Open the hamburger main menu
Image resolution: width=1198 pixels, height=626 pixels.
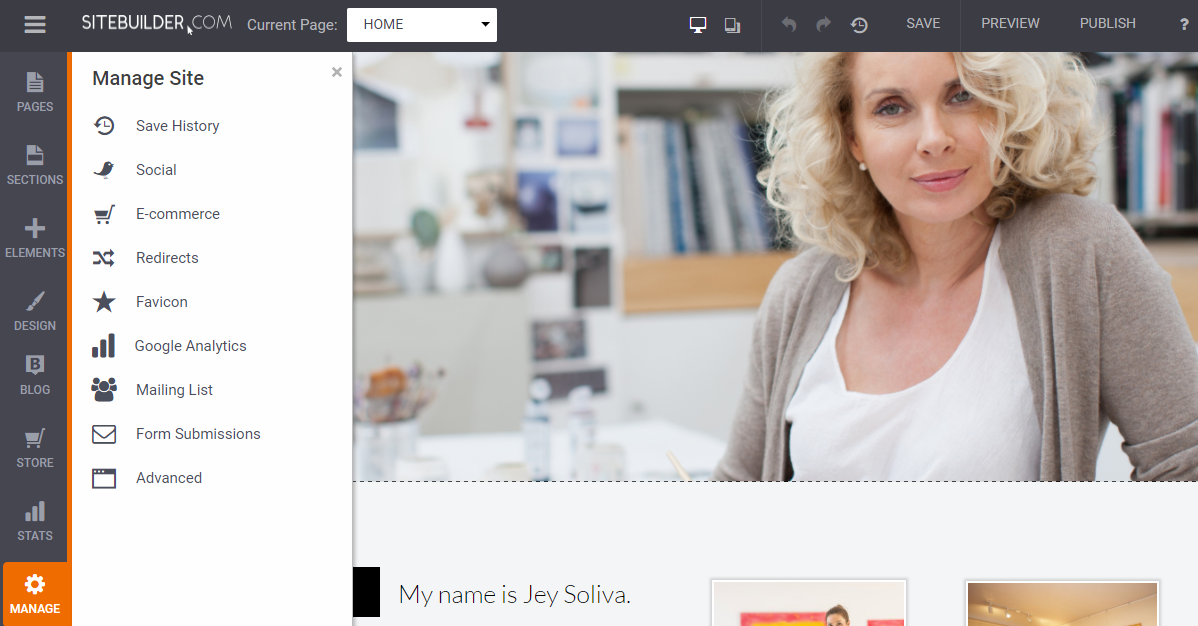point(35,25)
